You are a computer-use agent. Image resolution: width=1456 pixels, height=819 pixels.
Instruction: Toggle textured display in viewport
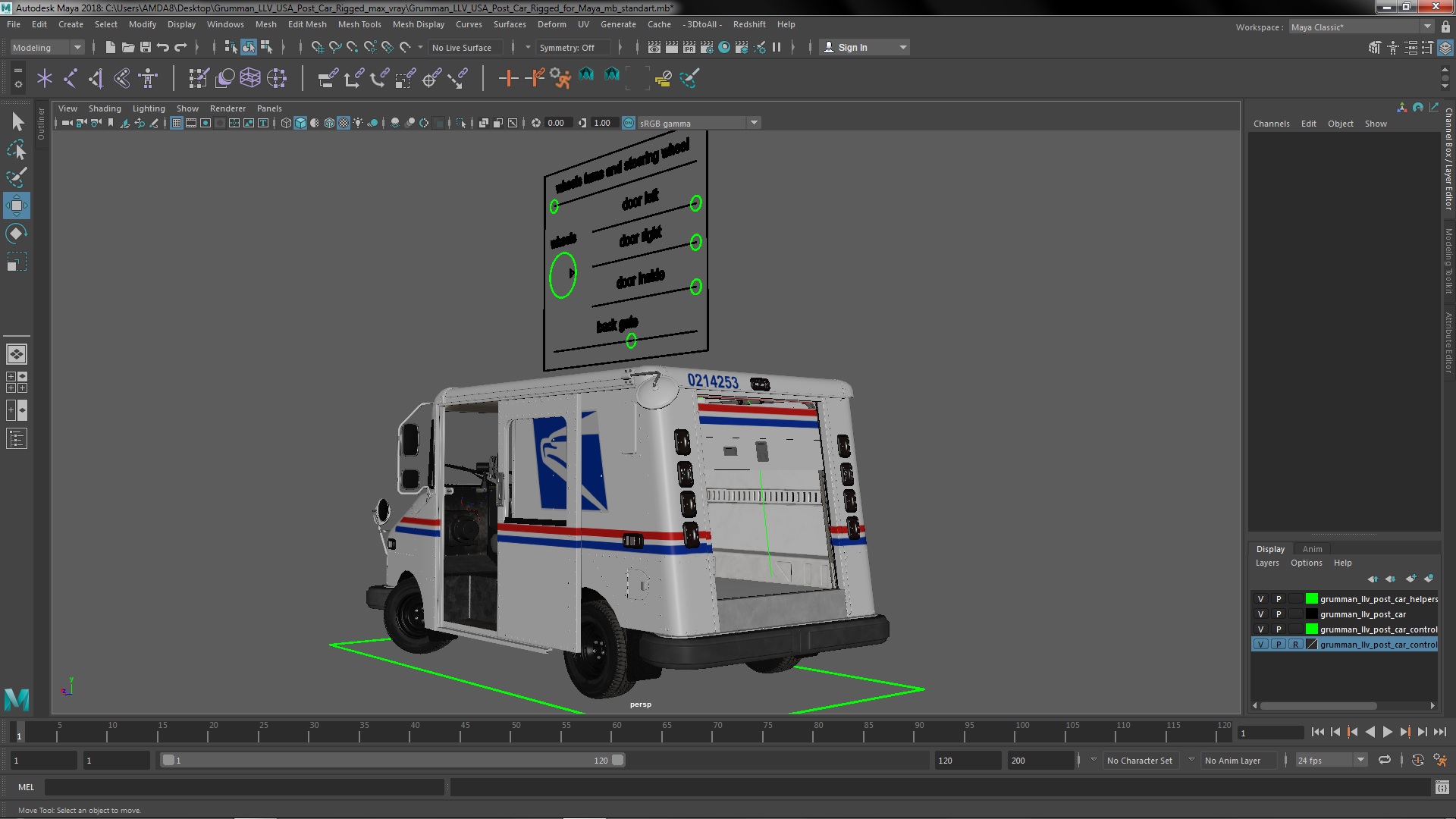click(x=344, y=123)
